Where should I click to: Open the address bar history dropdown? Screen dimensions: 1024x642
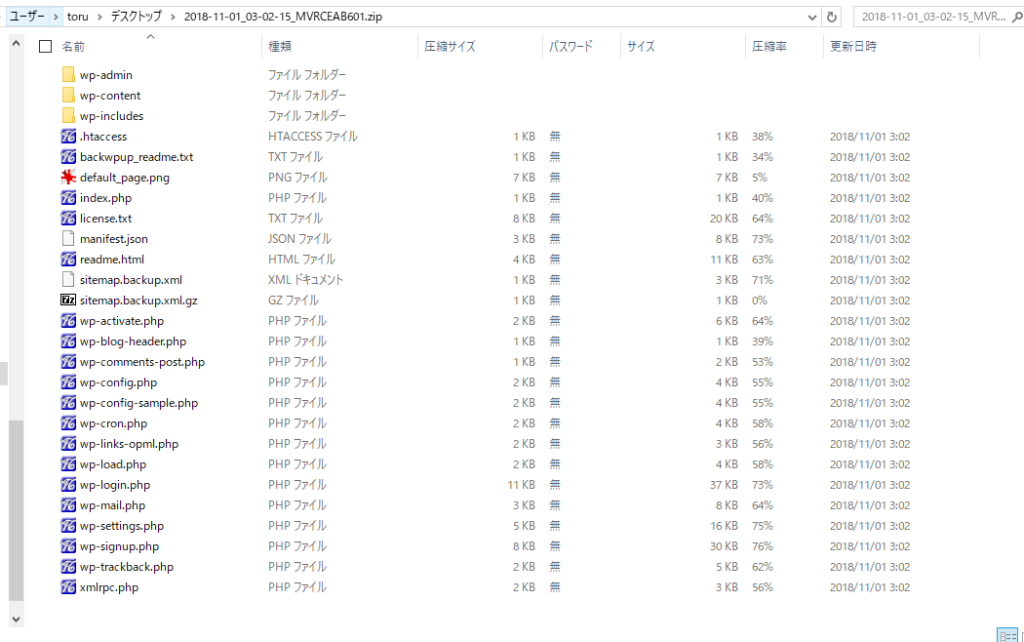click(812, 17)
